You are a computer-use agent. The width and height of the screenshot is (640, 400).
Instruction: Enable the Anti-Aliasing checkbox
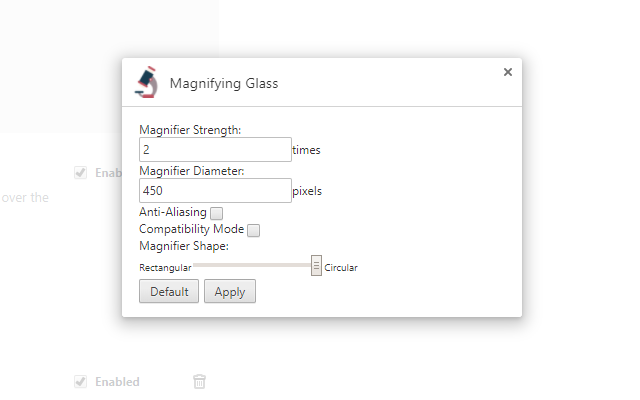point(216,213)
